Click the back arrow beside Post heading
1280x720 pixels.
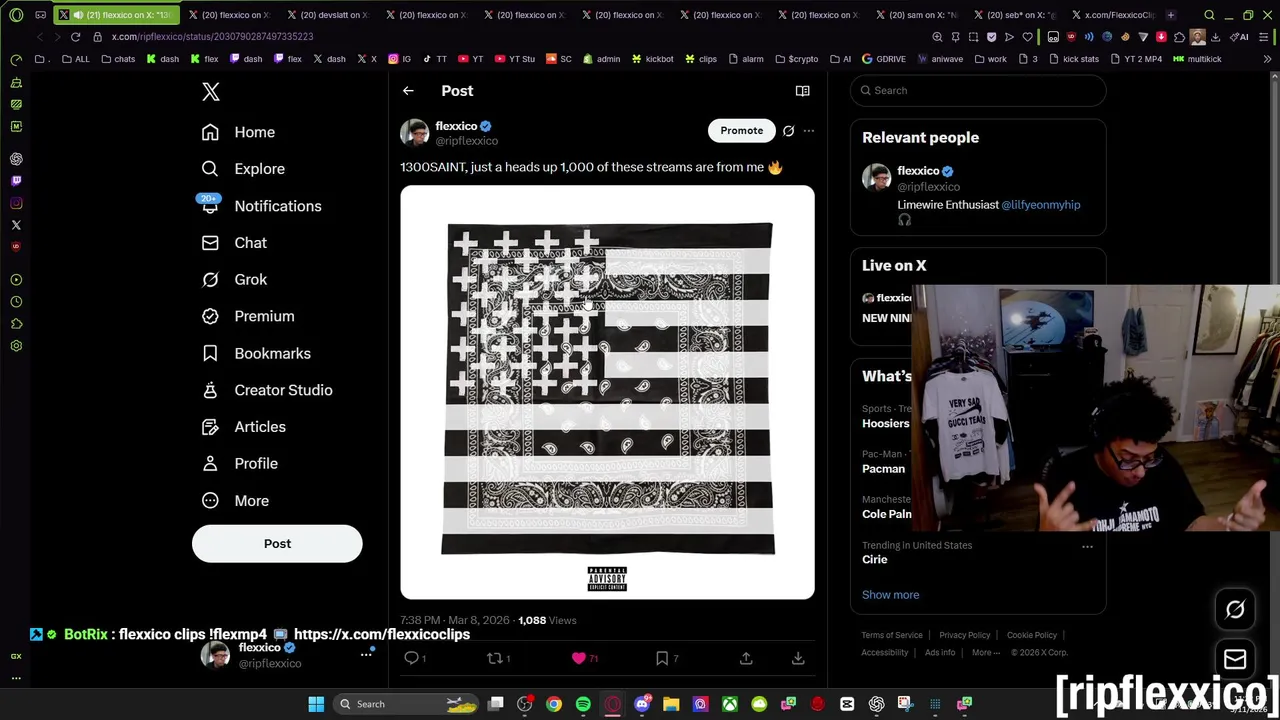coord(408,91)
